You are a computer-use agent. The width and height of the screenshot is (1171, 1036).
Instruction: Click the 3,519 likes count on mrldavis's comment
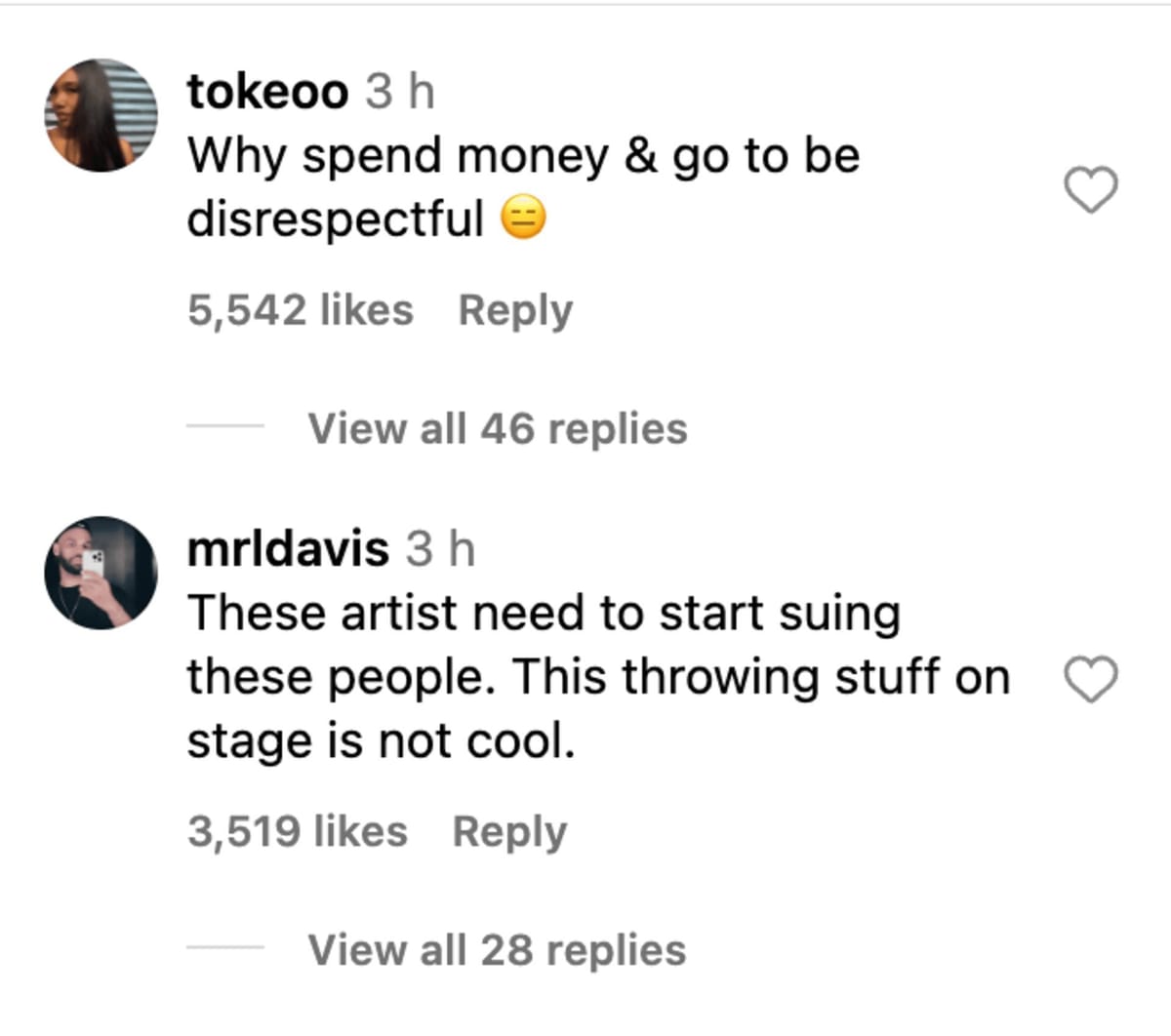(297, 830)
